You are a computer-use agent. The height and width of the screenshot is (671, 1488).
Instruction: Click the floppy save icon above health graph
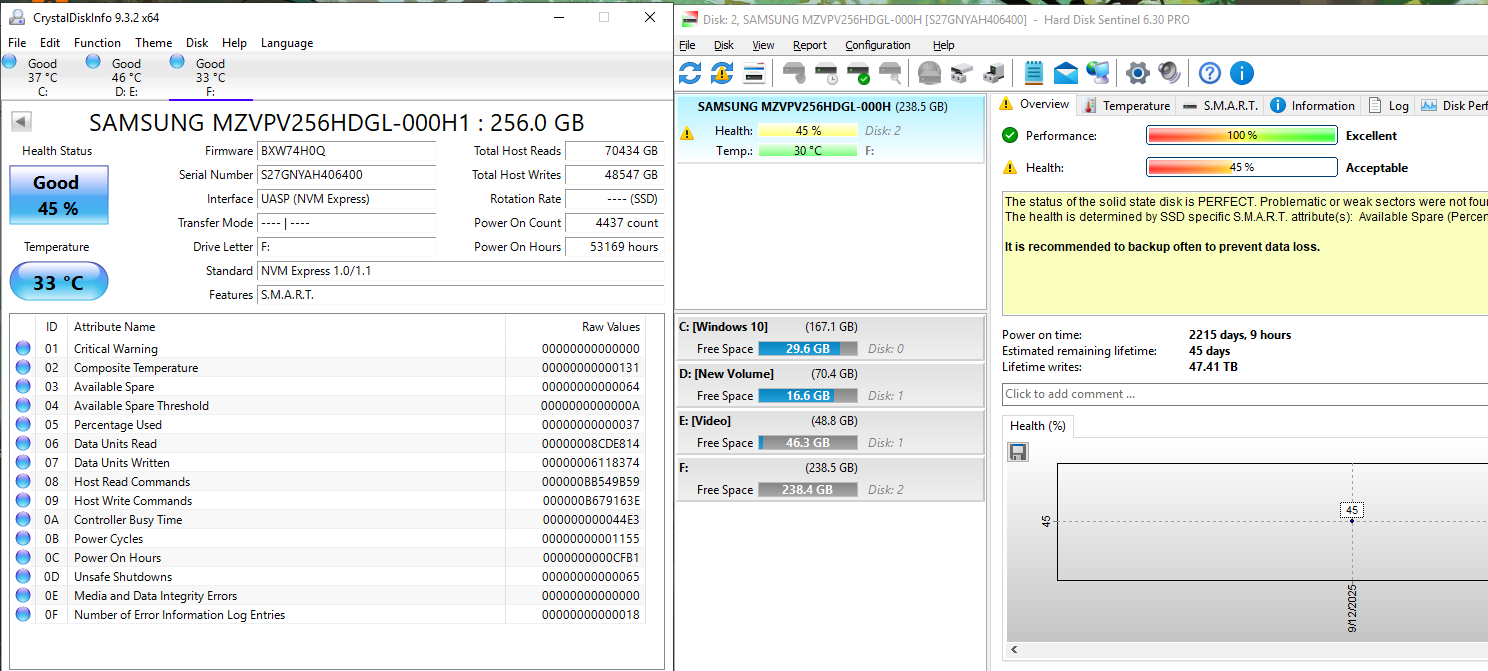coord(1018,452)
